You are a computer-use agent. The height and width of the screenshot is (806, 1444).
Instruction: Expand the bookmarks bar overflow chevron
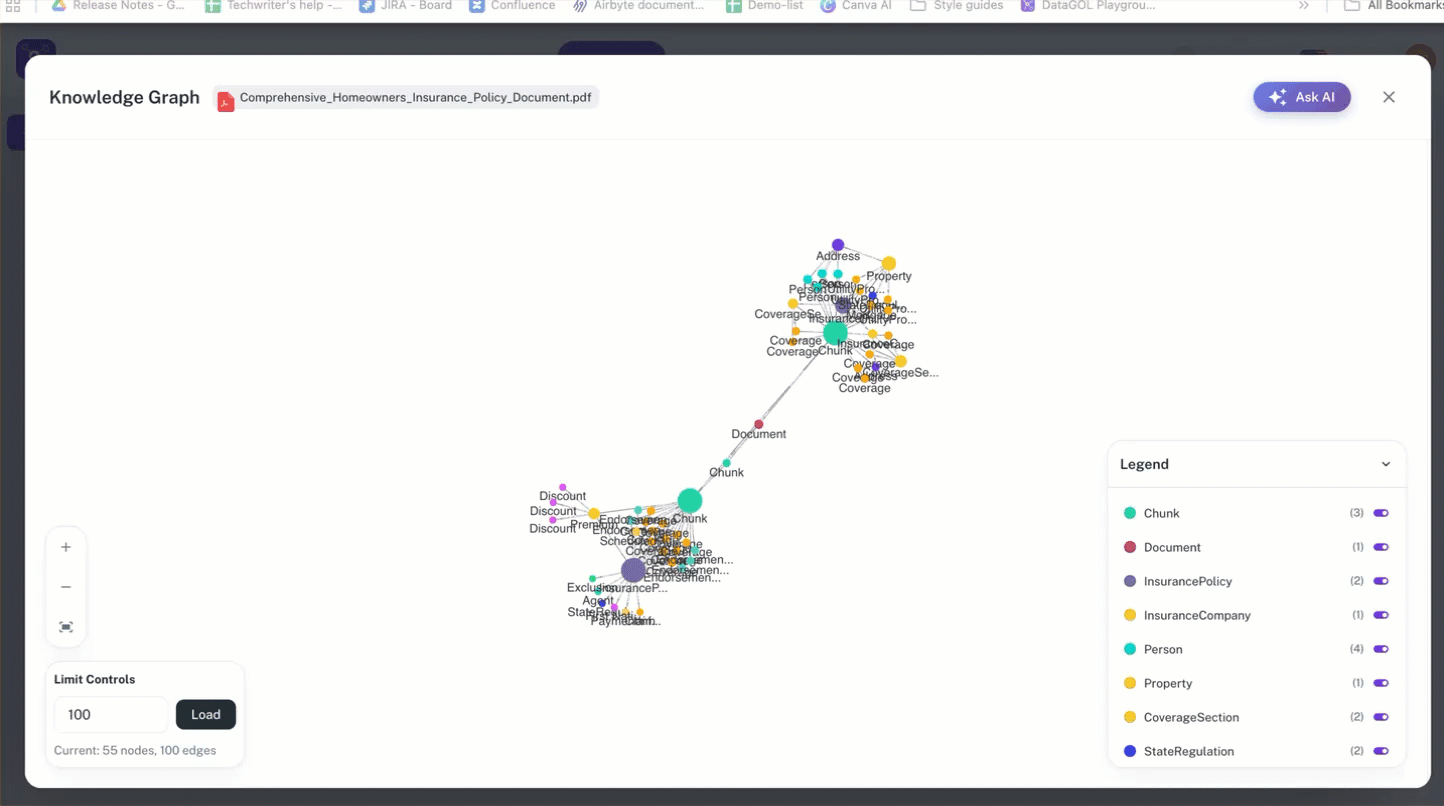point(1304,6)
